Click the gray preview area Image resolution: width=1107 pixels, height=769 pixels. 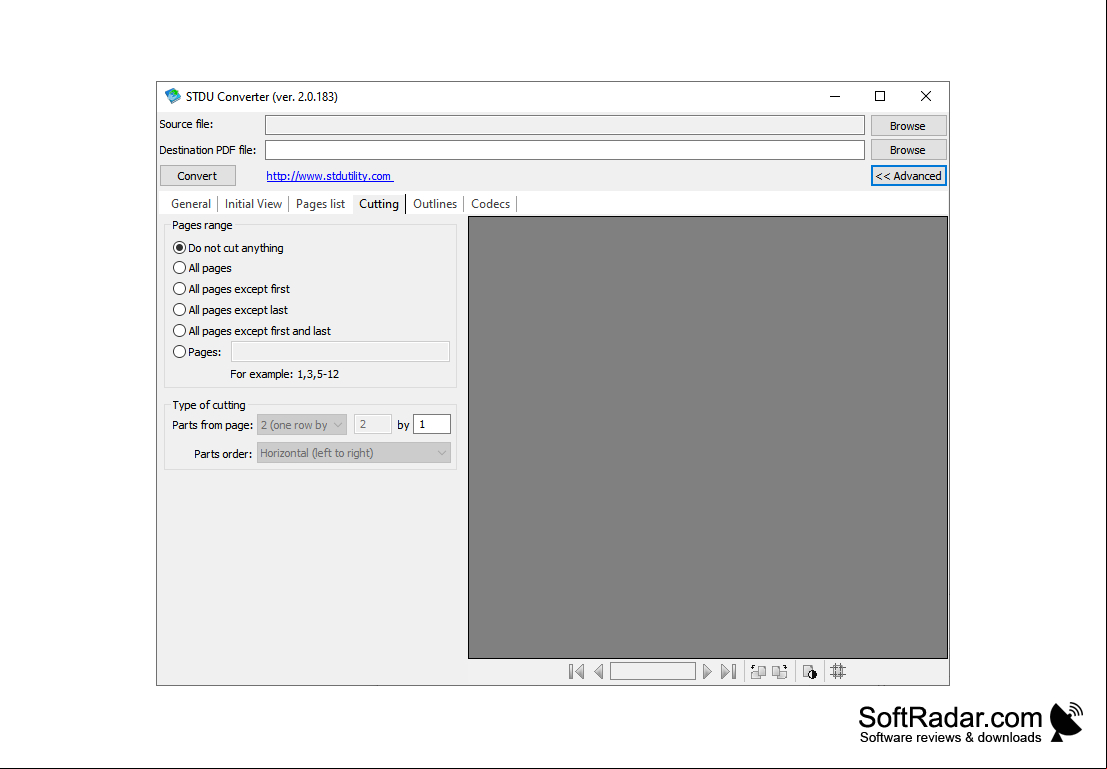[708, 438]
